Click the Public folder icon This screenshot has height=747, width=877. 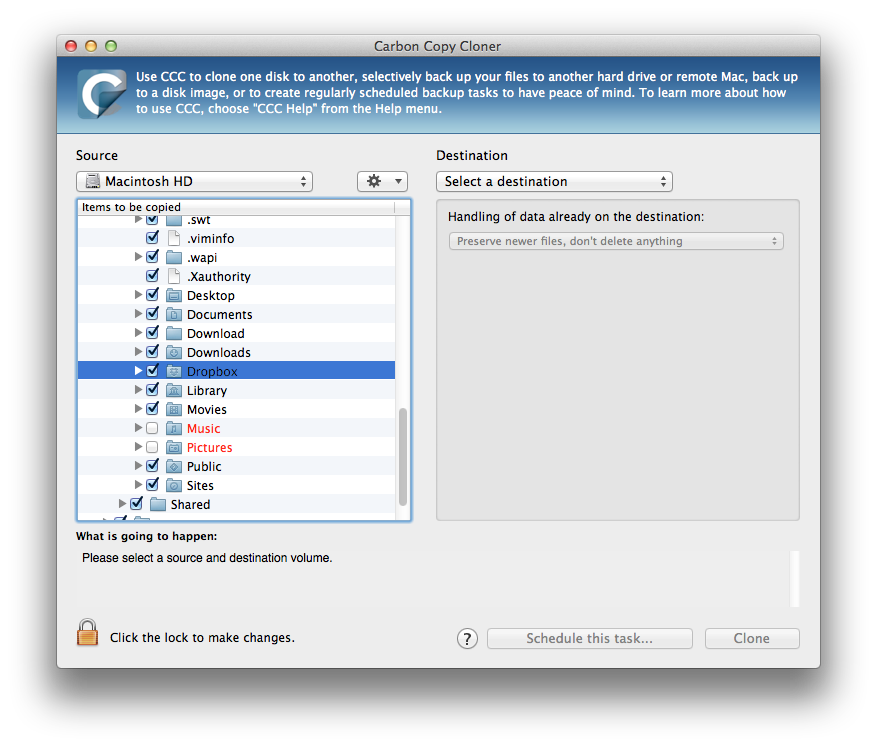point(174,466)
